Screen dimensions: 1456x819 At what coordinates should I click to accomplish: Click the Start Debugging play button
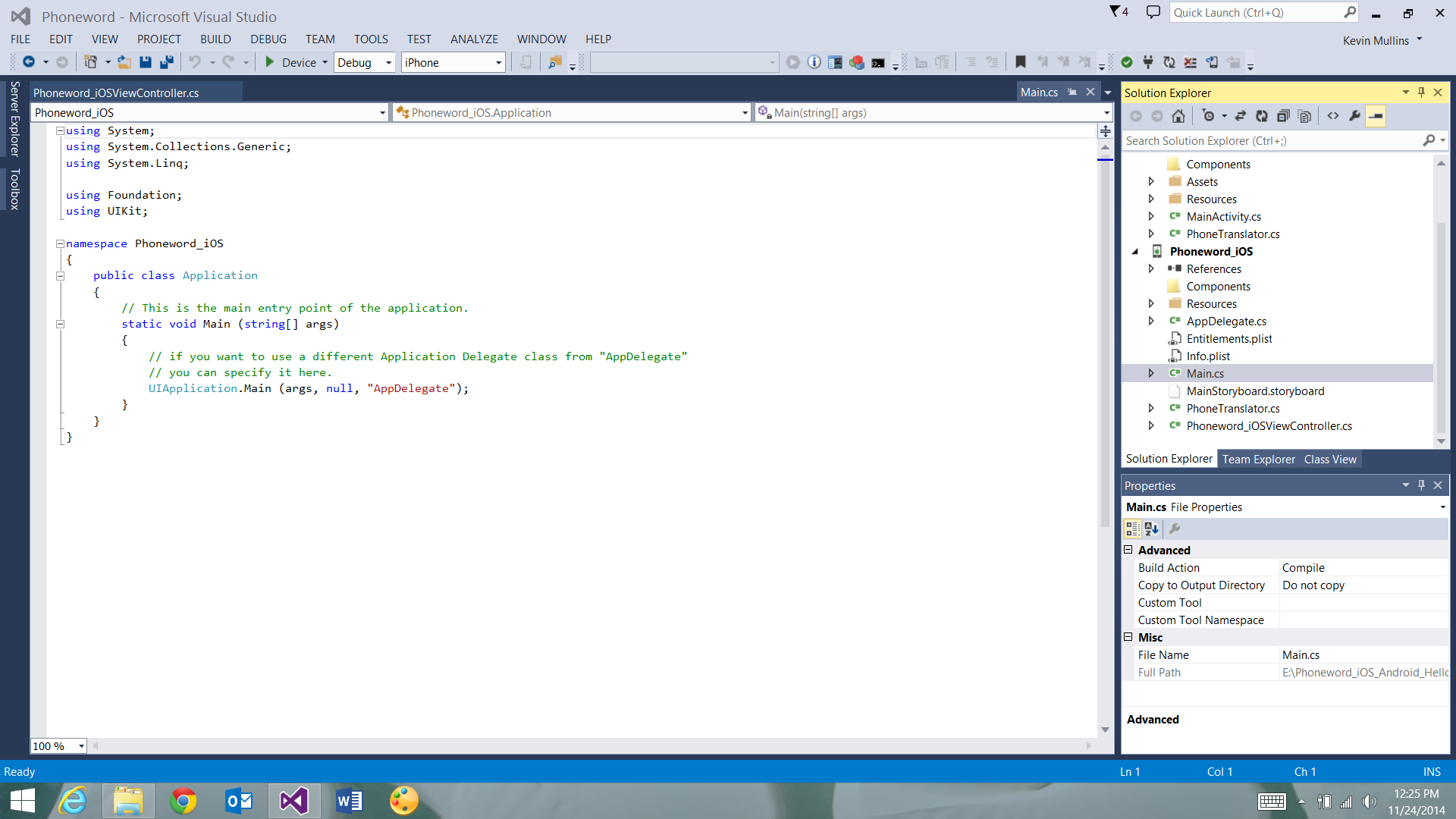point(270,62)
